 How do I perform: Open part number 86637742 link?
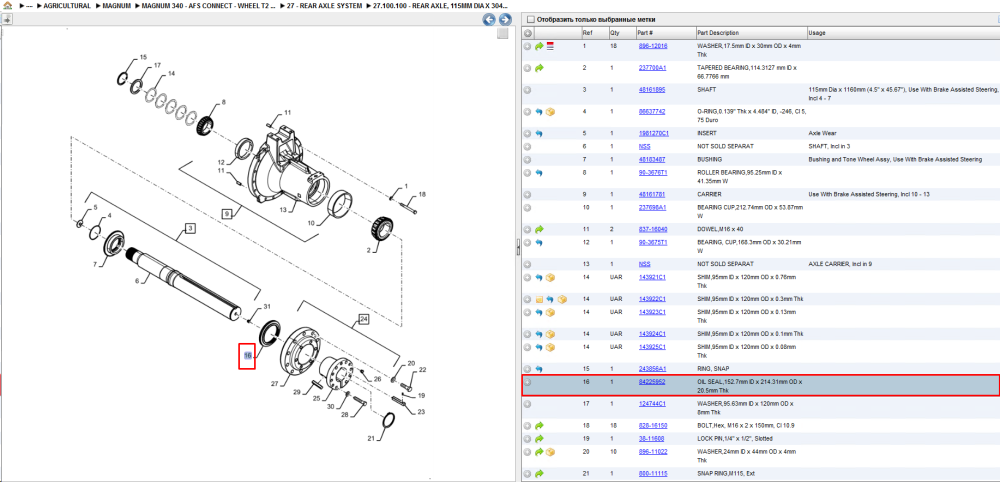coord(651,112)
